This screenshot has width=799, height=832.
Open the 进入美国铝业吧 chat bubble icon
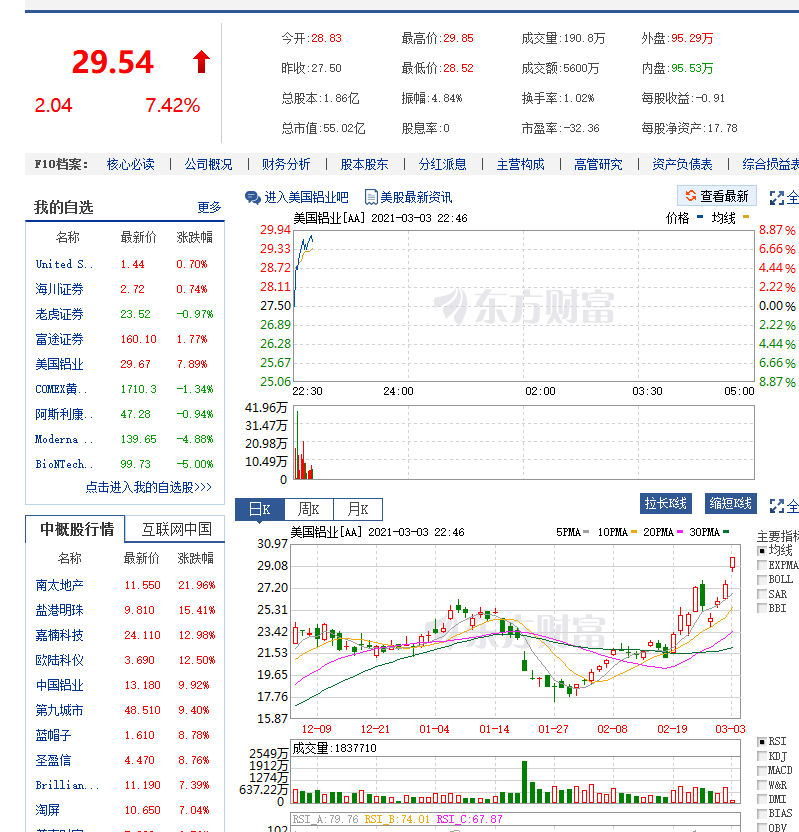coord(253,198)
